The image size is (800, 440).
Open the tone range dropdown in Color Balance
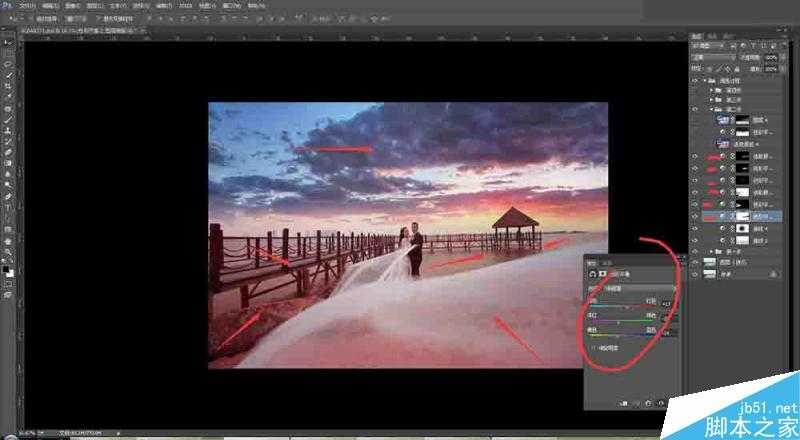tap(640, 288)
